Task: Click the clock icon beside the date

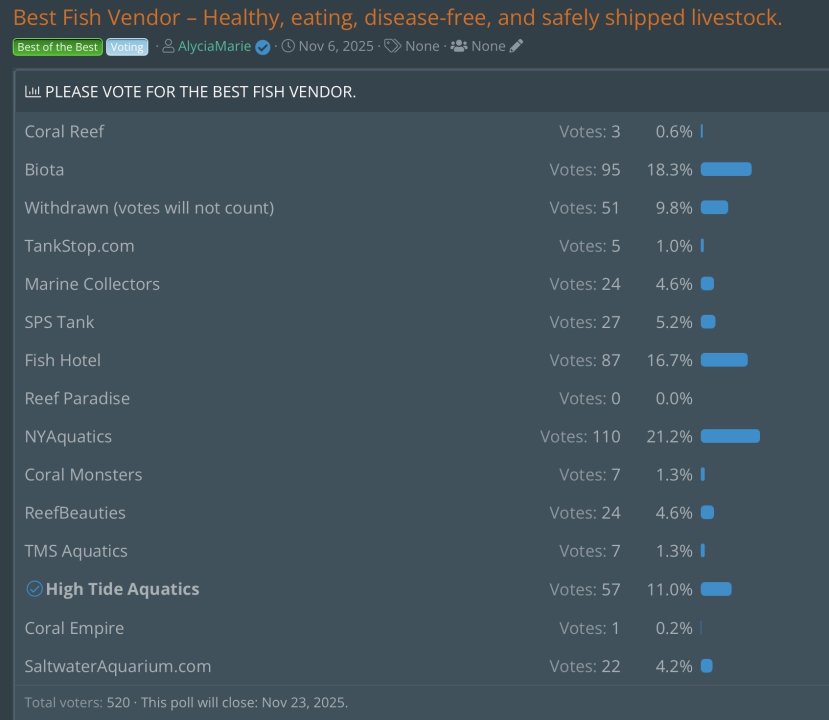Action: point(288,46)
